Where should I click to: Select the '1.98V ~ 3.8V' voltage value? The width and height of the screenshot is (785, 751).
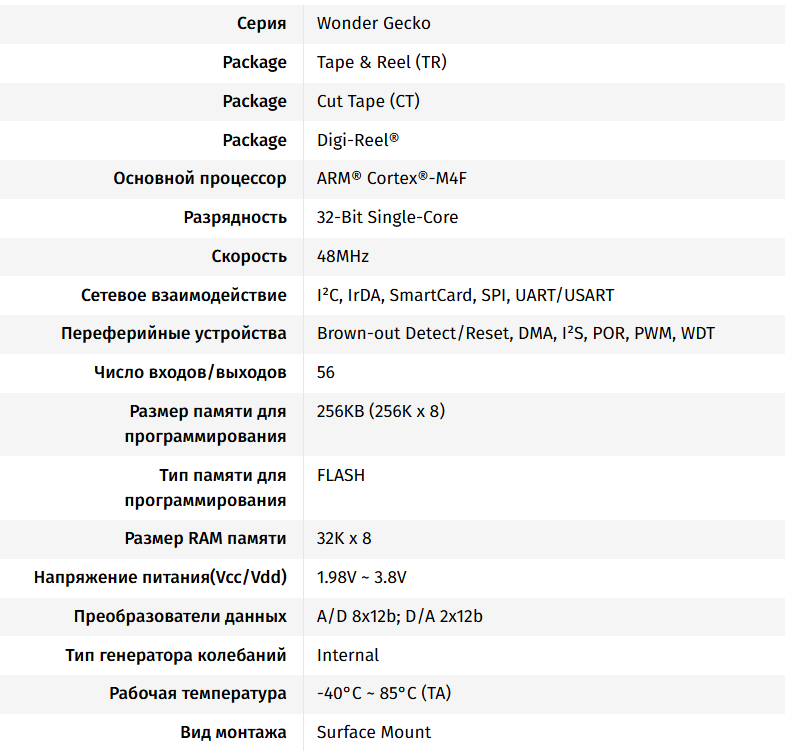(361, 577)
